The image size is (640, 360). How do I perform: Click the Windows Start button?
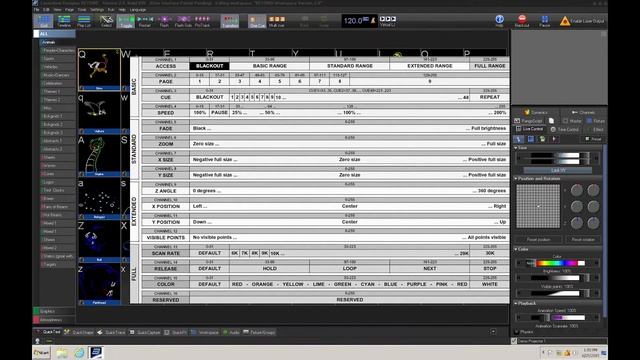tap(42, 353)
